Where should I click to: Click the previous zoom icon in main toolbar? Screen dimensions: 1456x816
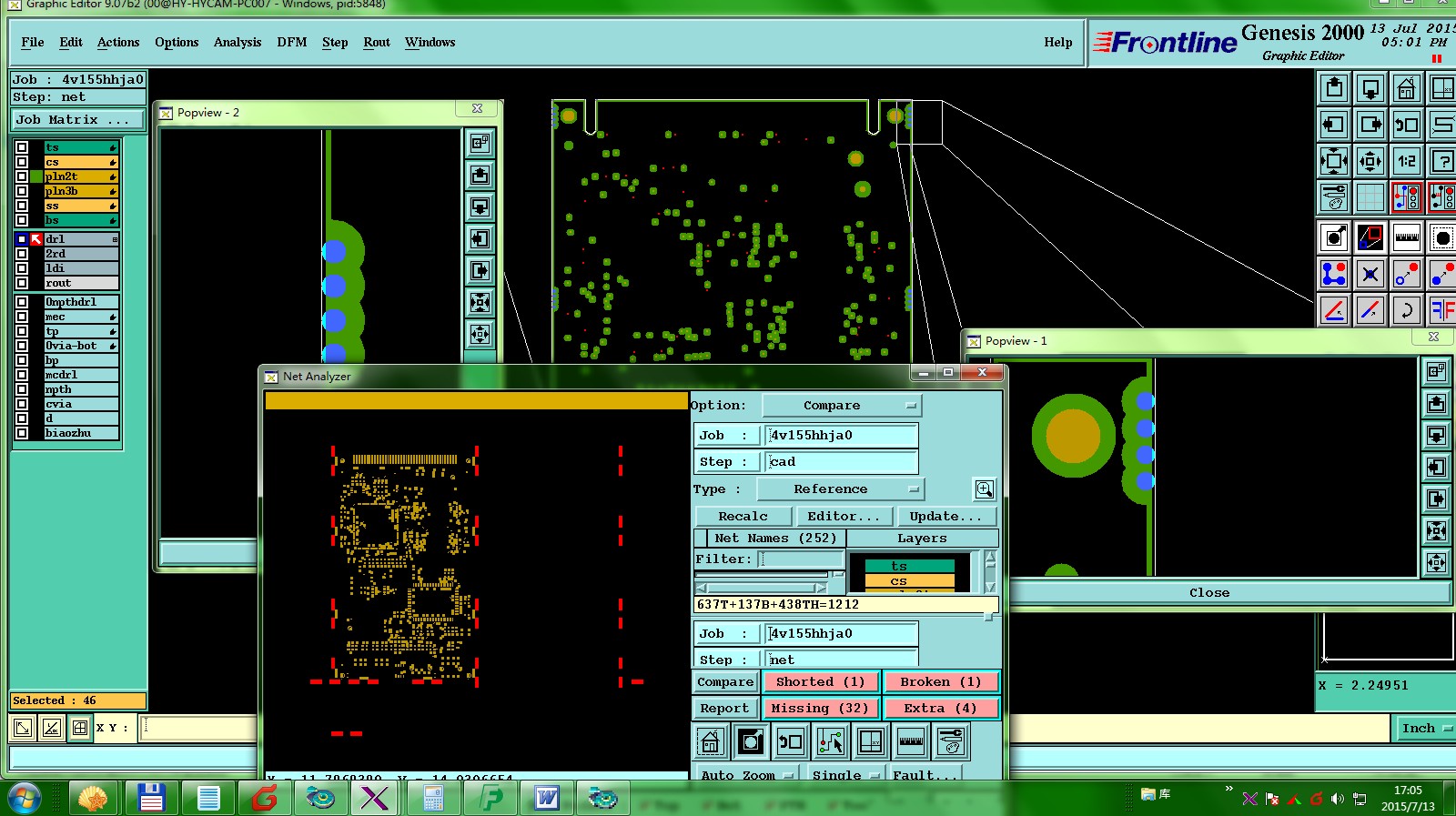[1407, 125]
